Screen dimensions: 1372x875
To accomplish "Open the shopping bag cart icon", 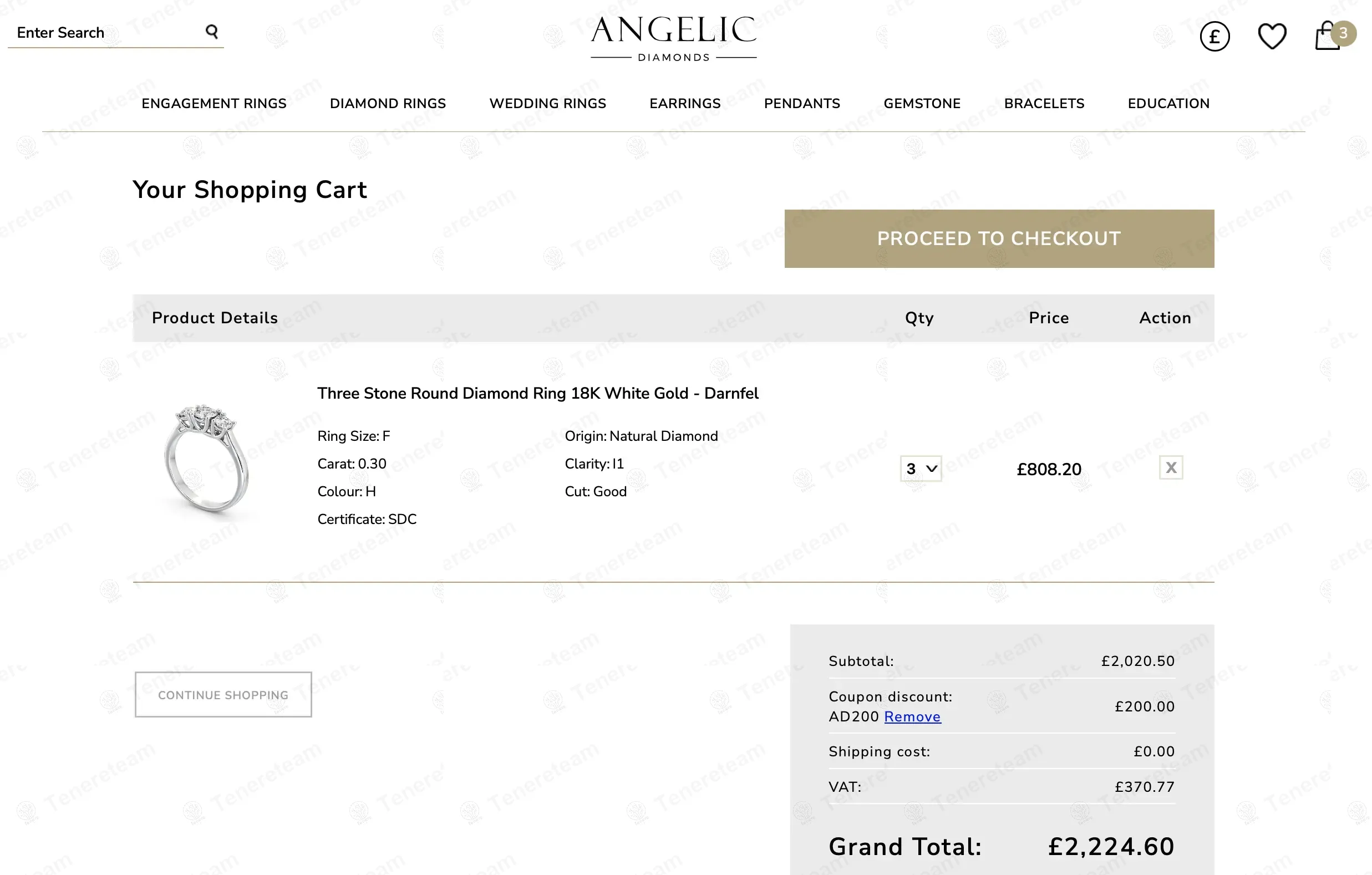I will [x=1328, y=37].
